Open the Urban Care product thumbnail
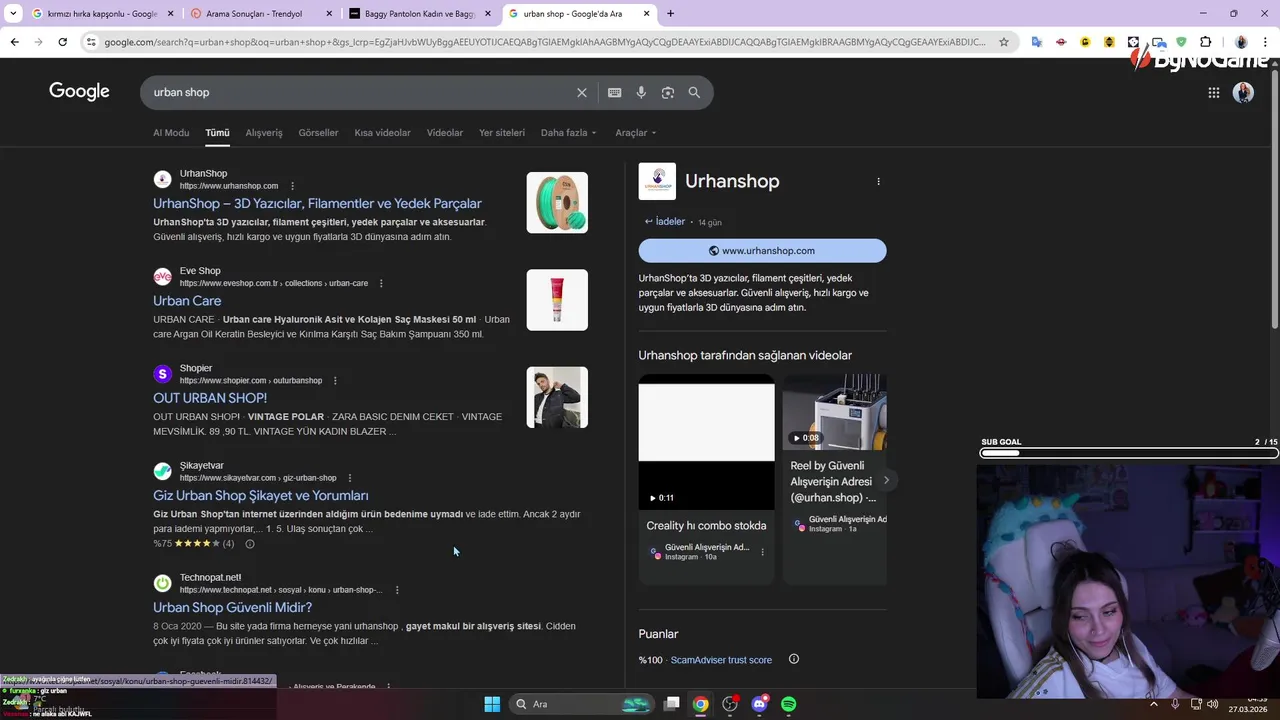This screenshot has width=1280, height=720. [557, 300]
